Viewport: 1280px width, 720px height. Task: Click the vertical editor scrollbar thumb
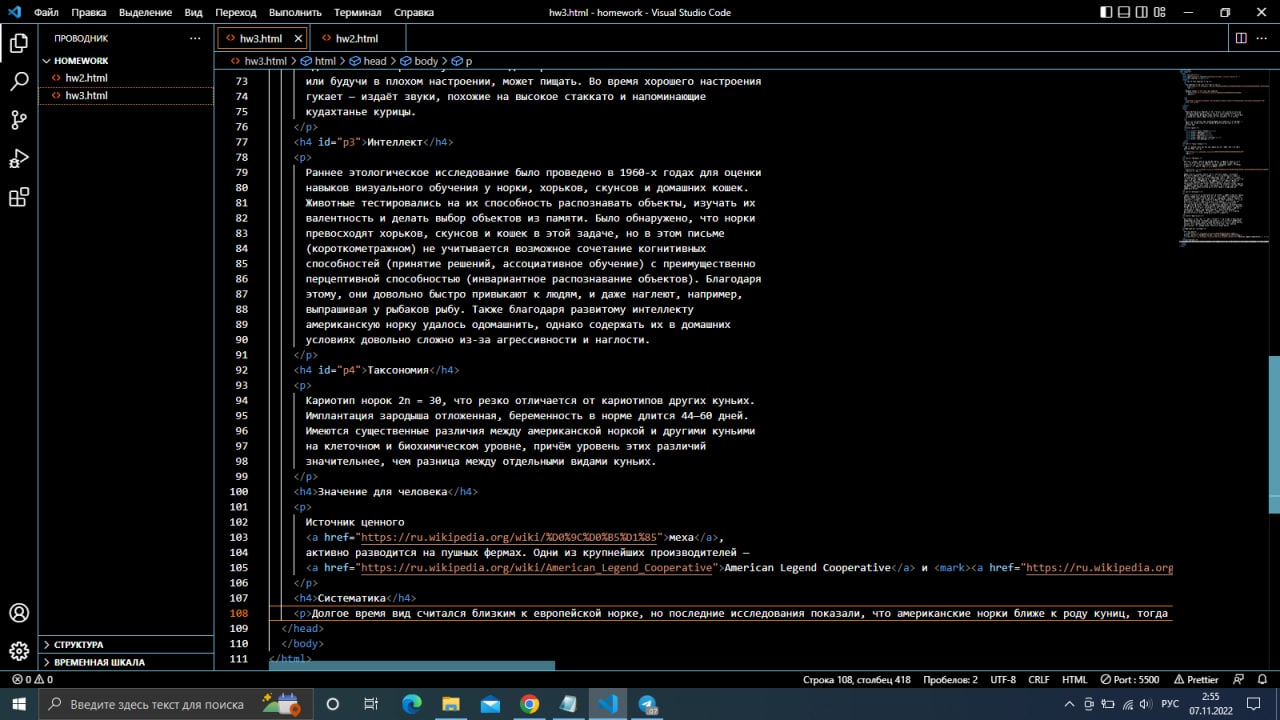[x=1274, y=427]
